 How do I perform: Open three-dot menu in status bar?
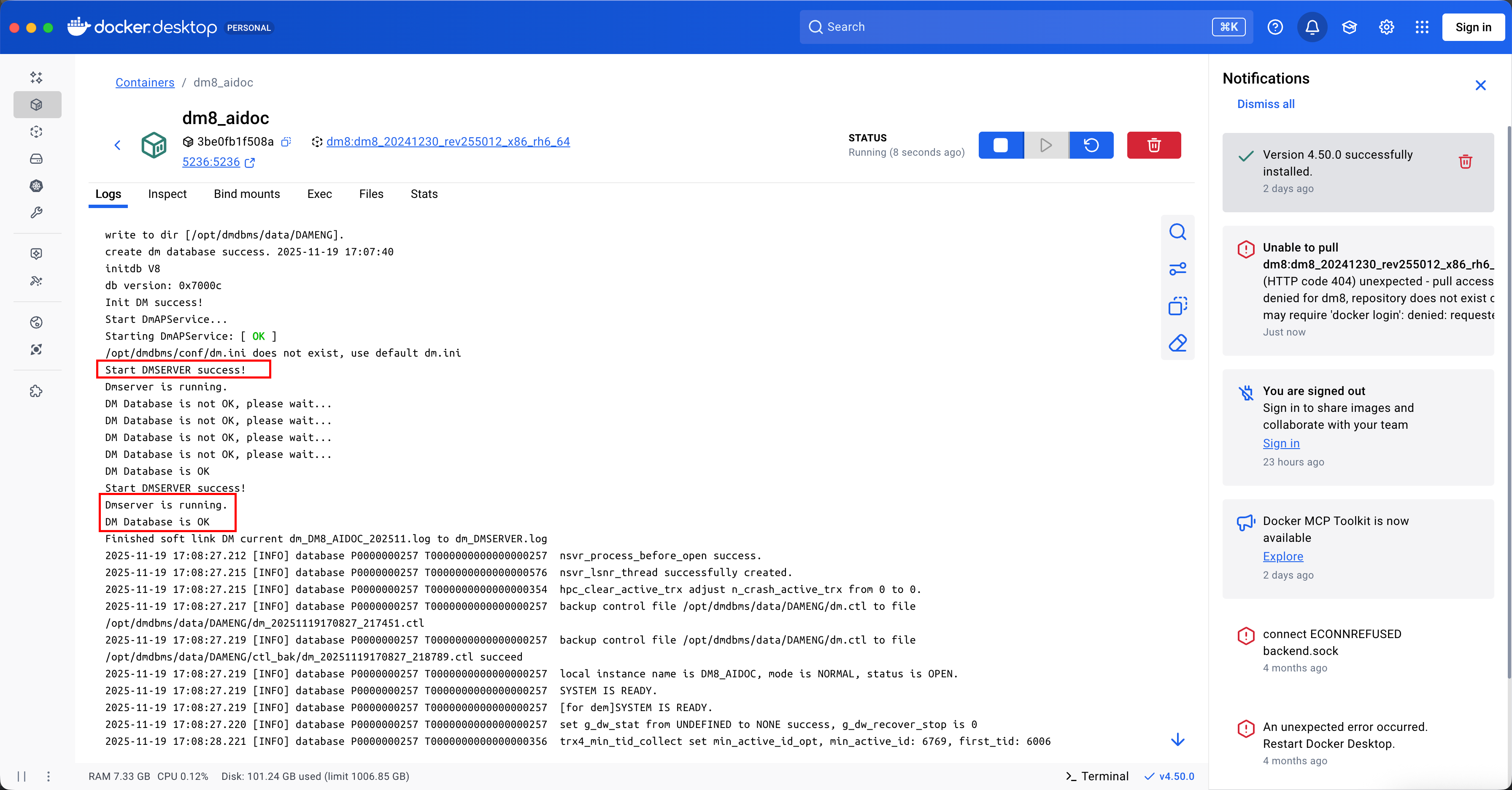[48, 776]
